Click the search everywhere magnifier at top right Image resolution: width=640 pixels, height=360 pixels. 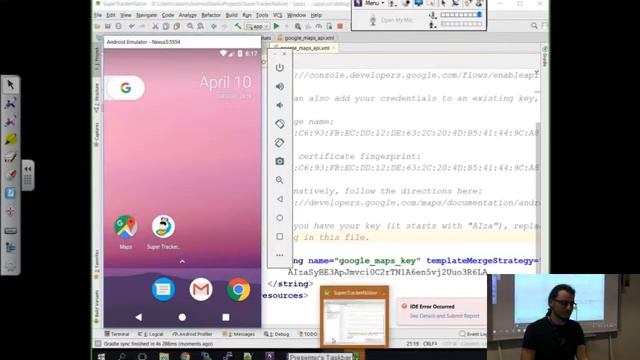[534, 26]
